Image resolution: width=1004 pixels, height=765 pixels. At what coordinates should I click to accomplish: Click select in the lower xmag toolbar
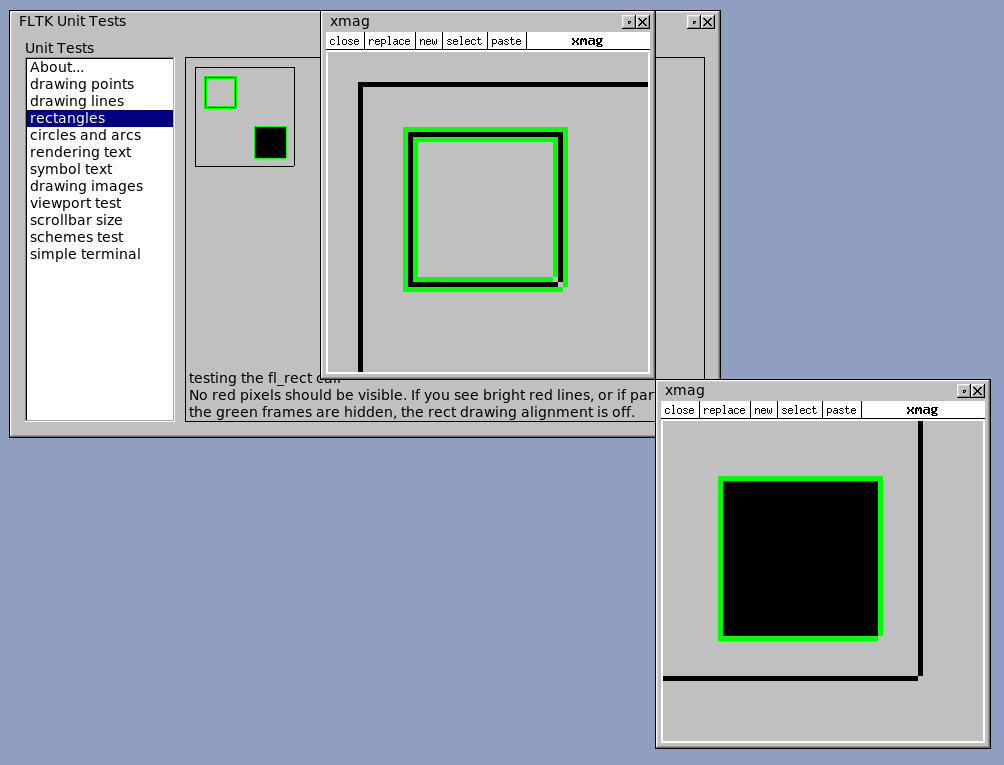(x=799, y=410)
